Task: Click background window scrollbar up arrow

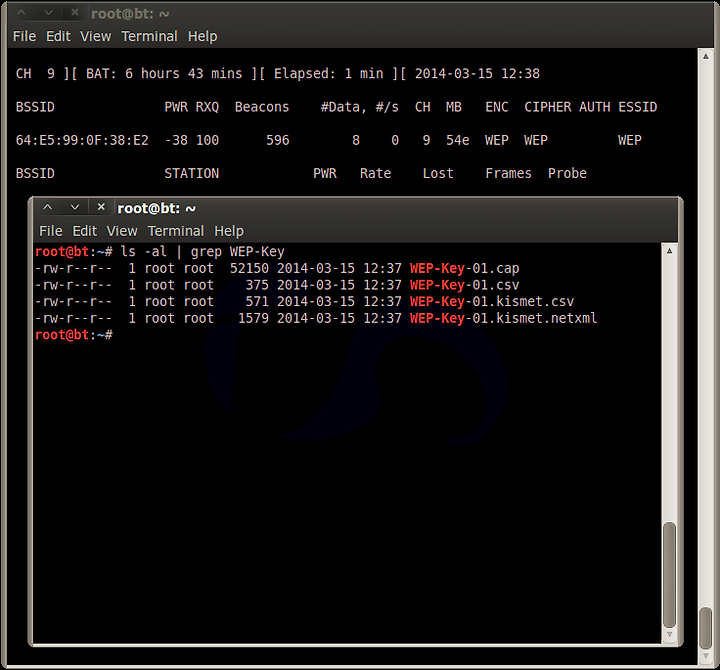Action: click(x=706, y=56)
